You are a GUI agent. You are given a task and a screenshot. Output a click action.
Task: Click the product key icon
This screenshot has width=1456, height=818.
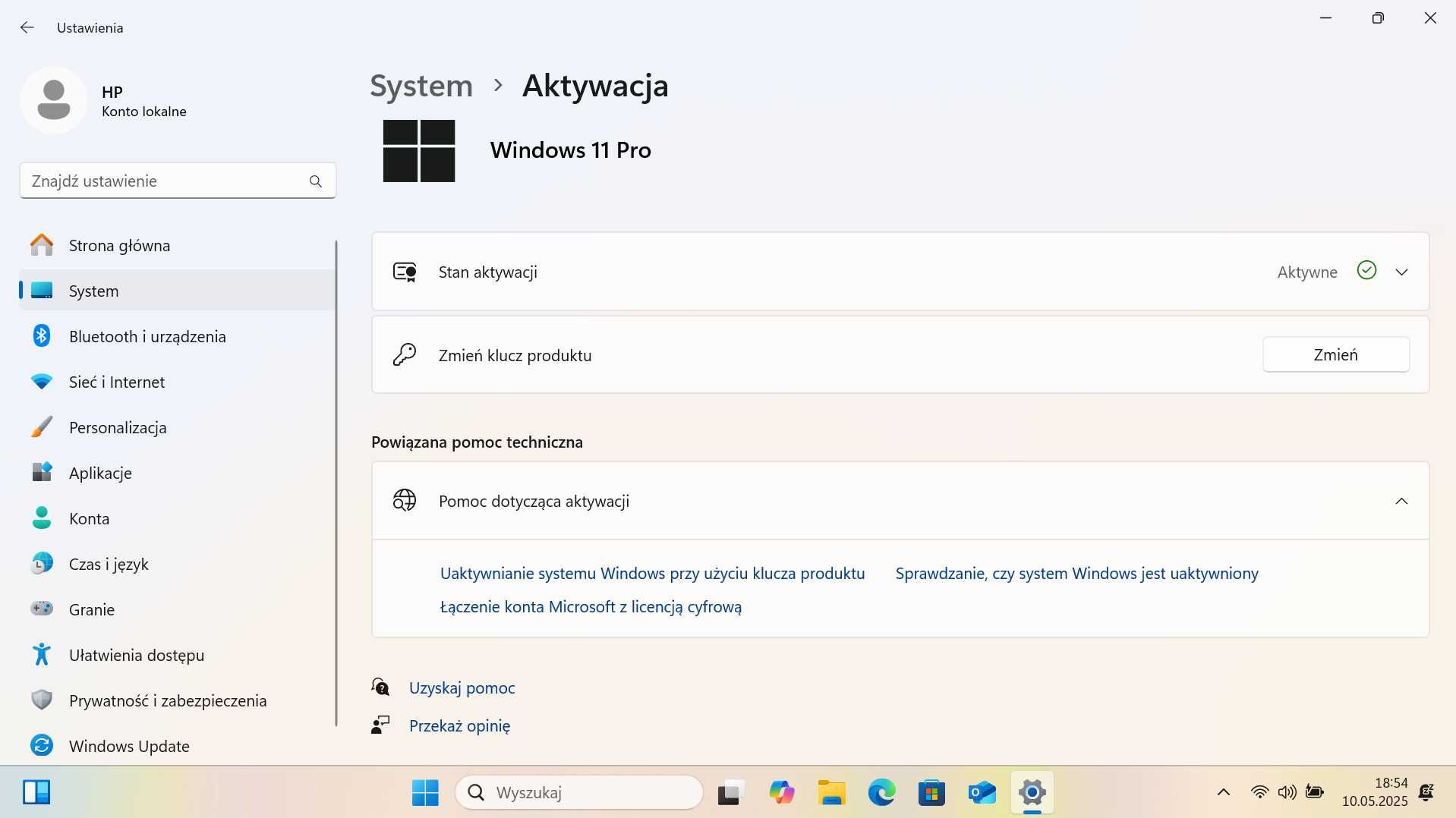point(405,354)
